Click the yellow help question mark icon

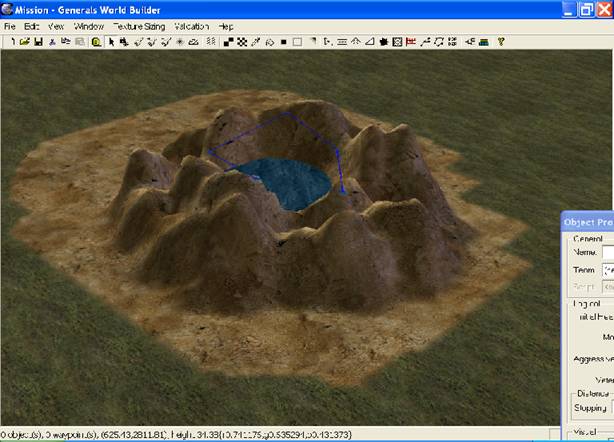[x=501, y=41]
